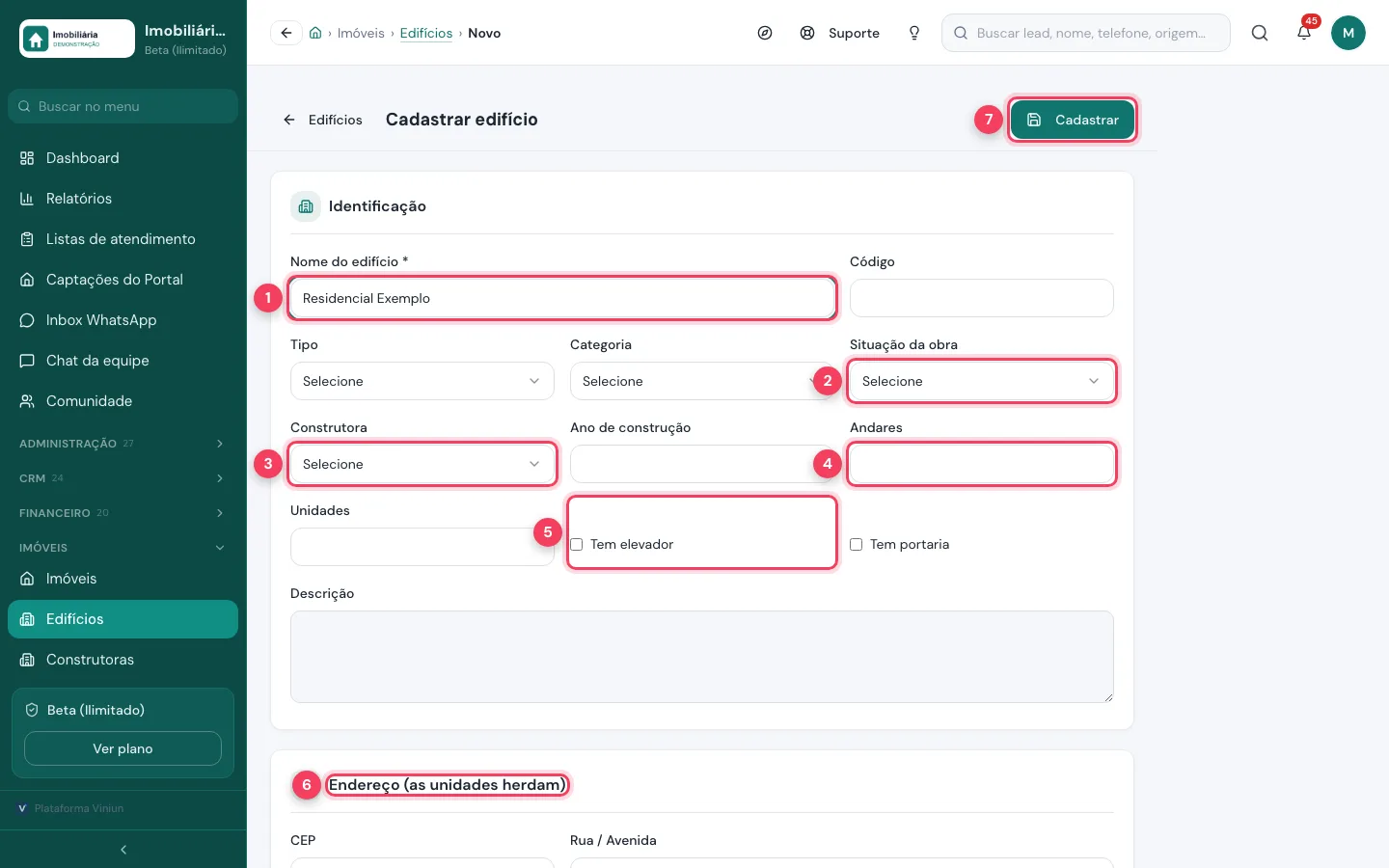Open notifications bell with 45 badge

coord(1304,33)
